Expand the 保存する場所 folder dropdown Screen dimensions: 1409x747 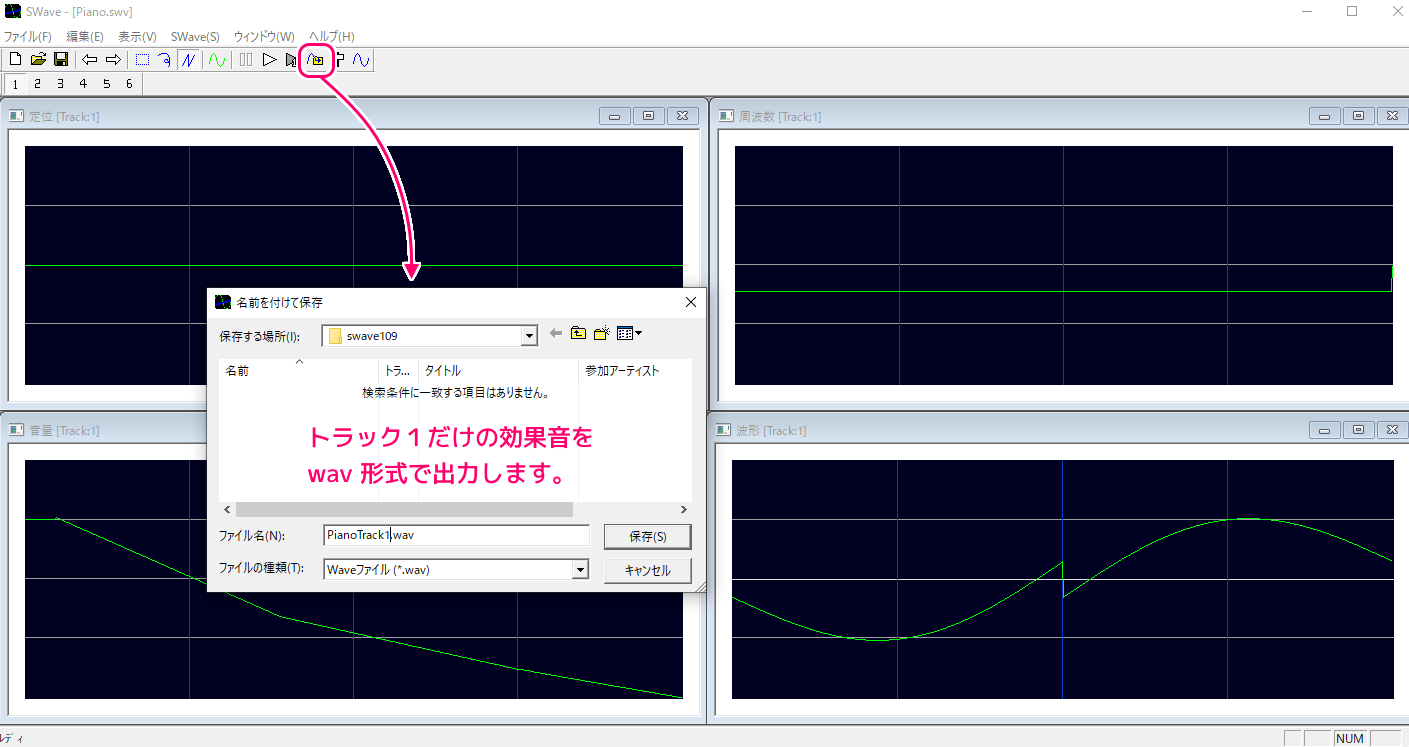530,336
